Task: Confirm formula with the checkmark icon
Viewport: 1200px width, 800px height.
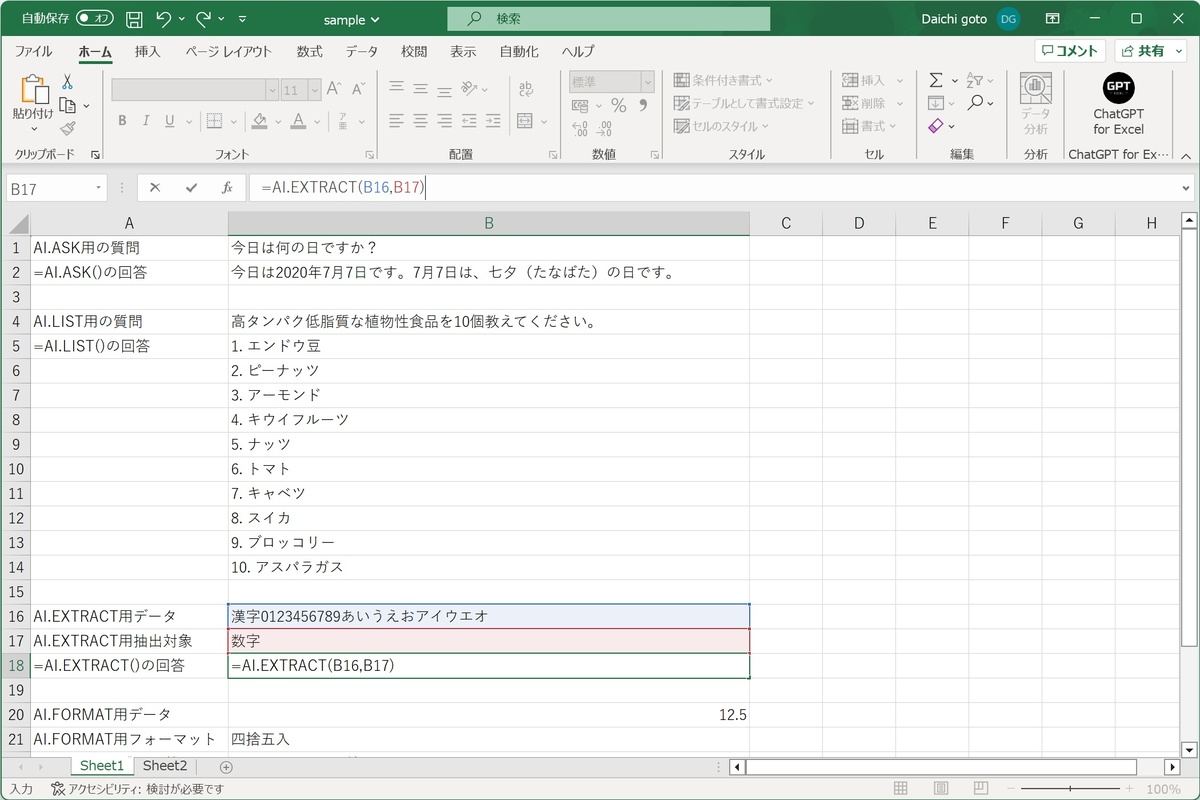Action: point(191,187)
